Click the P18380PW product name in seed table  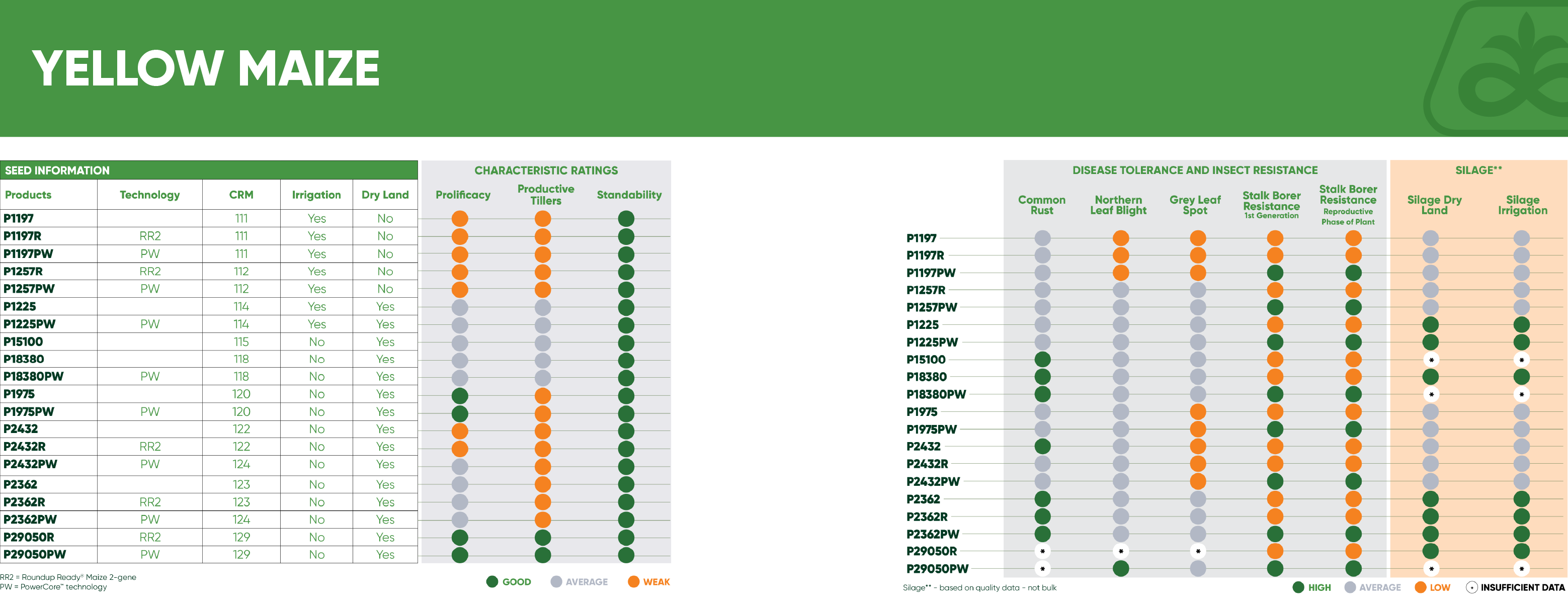pyautogui.click(x=34, y=377)
